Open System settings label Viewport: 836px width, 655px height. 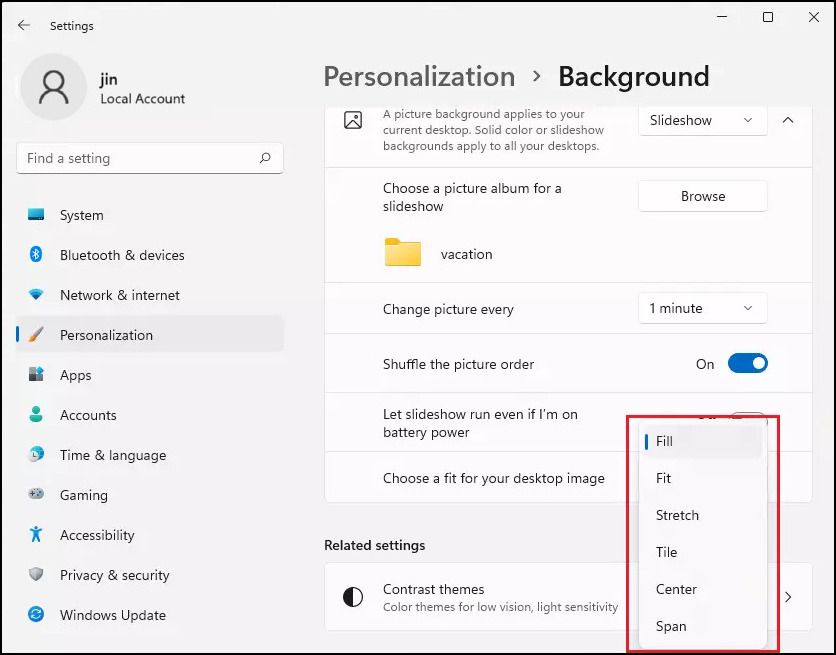(x=82, y=215)
